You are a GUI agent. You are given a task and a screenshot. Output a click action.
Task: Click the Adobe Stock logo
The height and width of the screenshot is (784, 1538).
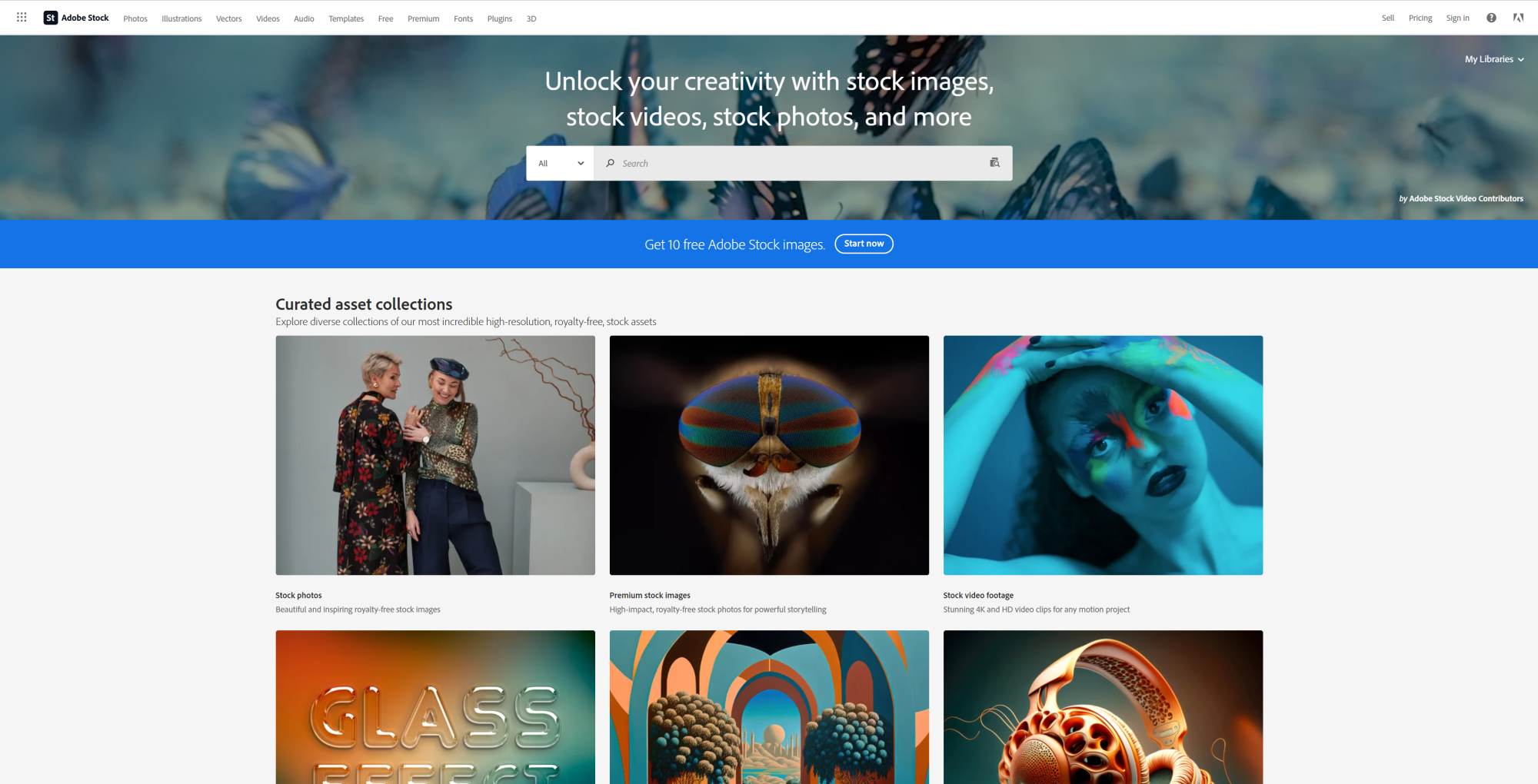[x=76, y=18]
